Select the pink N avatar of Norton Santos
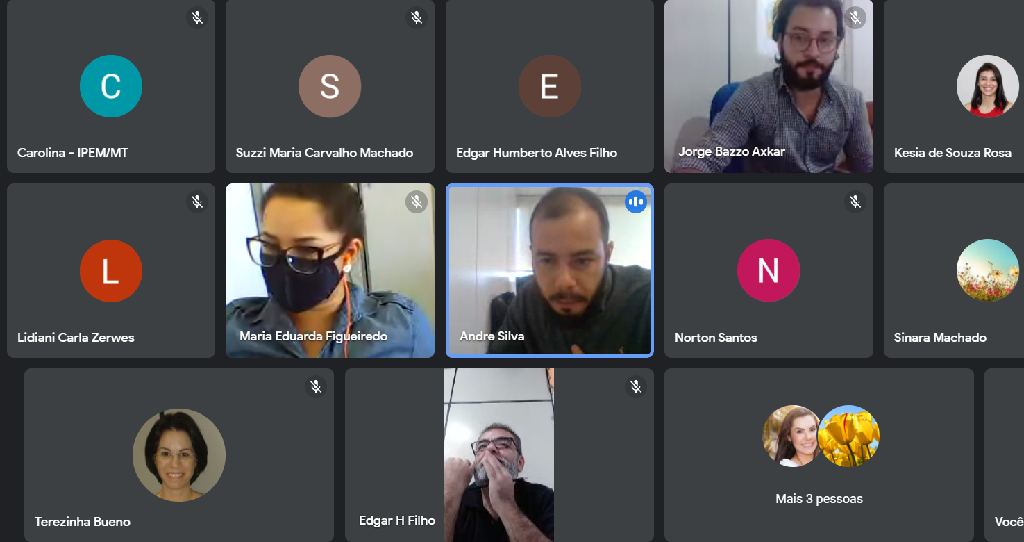 [x=768, y=271]
